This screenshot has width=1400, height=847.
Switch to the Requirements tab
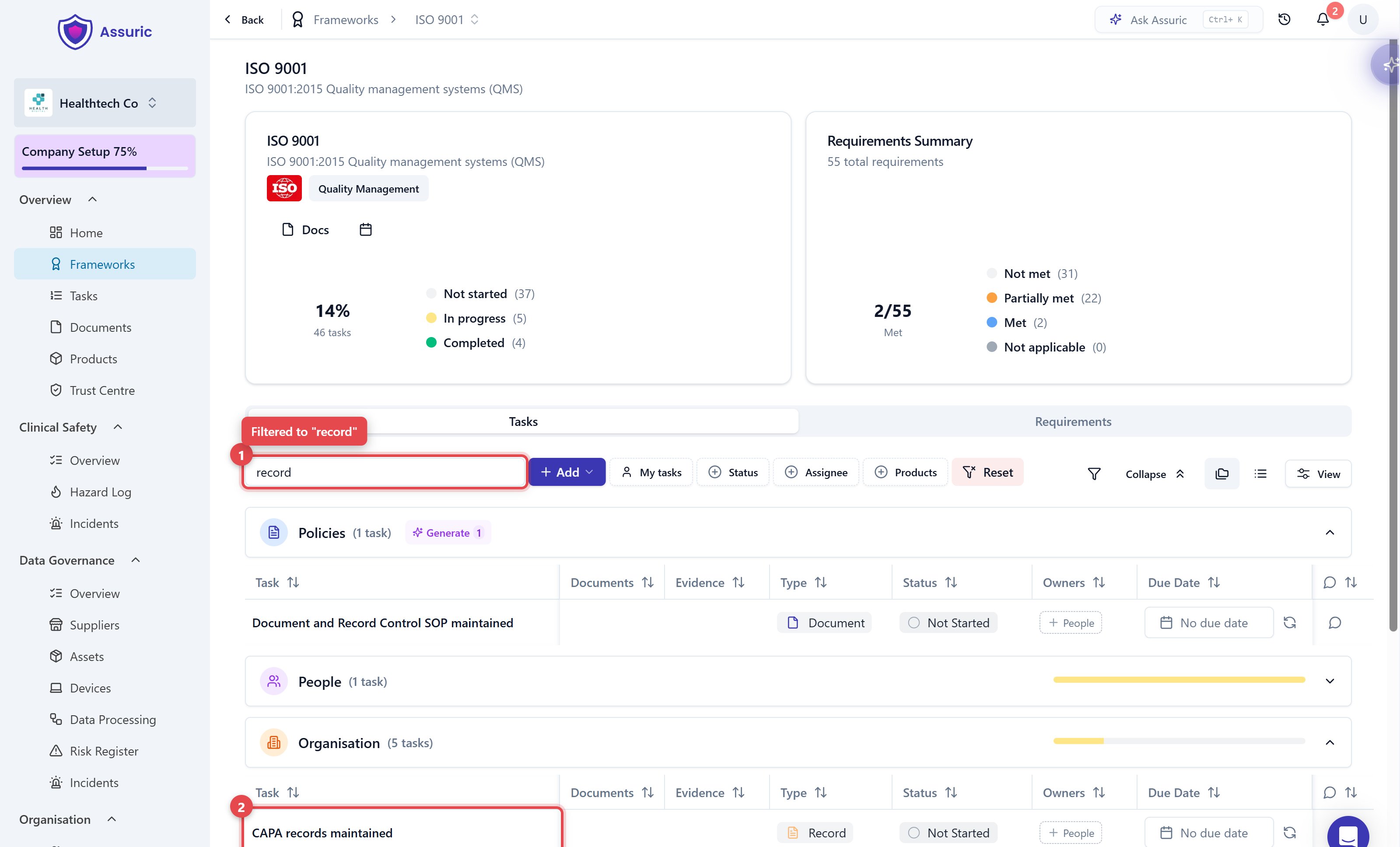pyautogui.click(x=1073, y=421)
